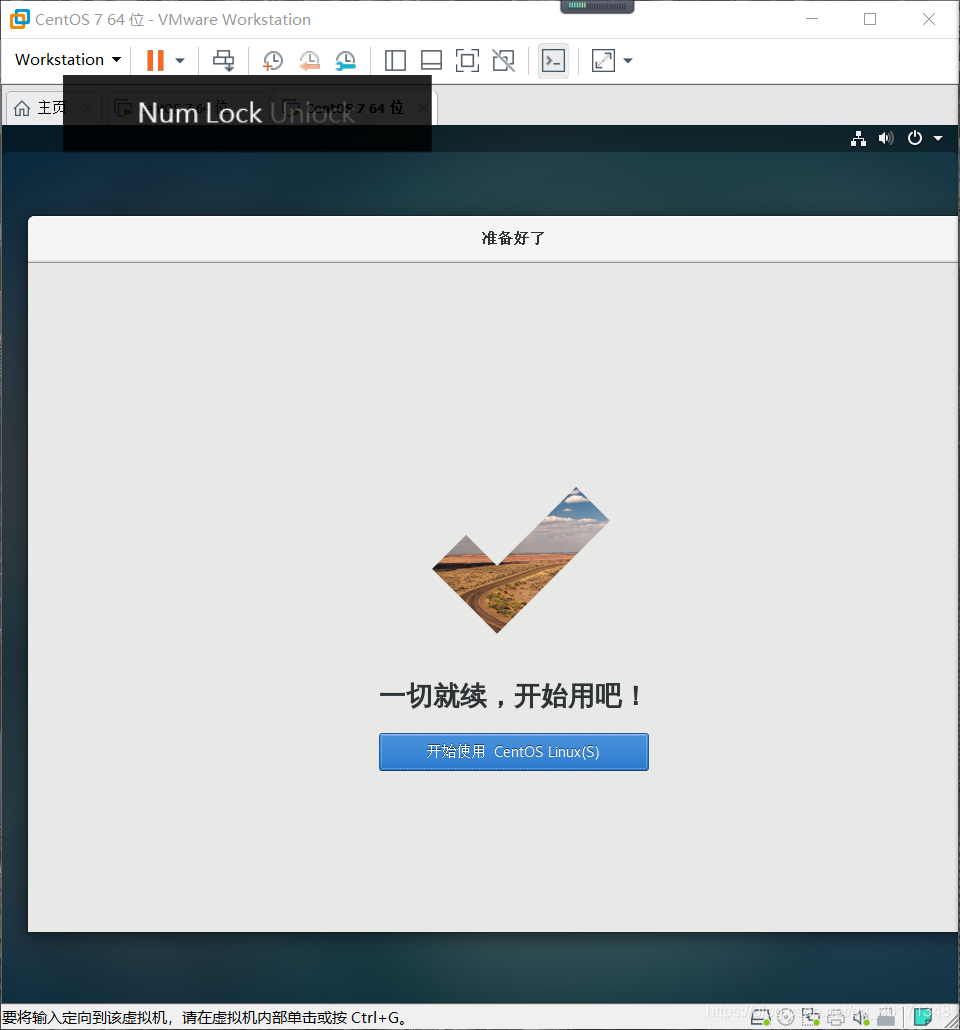Click the sound card status bar icon

(861, 1018)
